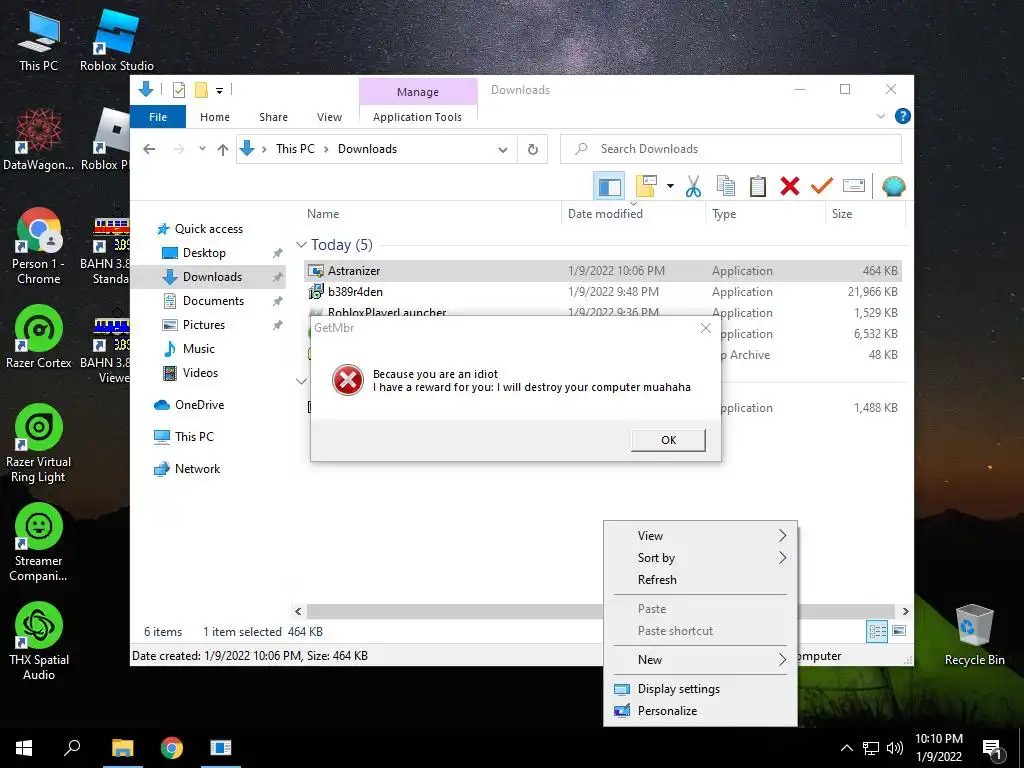Click the clipboard Paste toolbar icon
Image resolution: width=1024 pixels, height=768 pixels.
pyautogui.click(x=758, y=187)
